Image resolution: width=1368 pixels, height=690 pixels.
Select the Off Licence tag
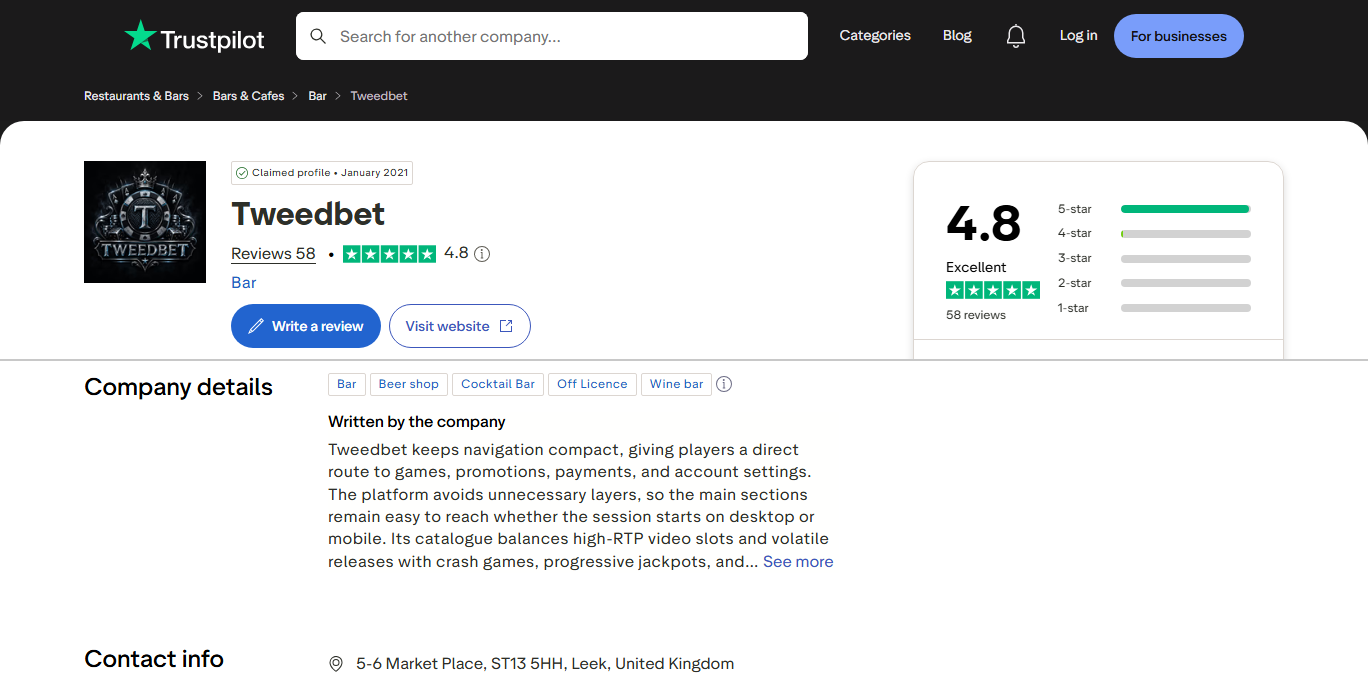coord(592,384)
